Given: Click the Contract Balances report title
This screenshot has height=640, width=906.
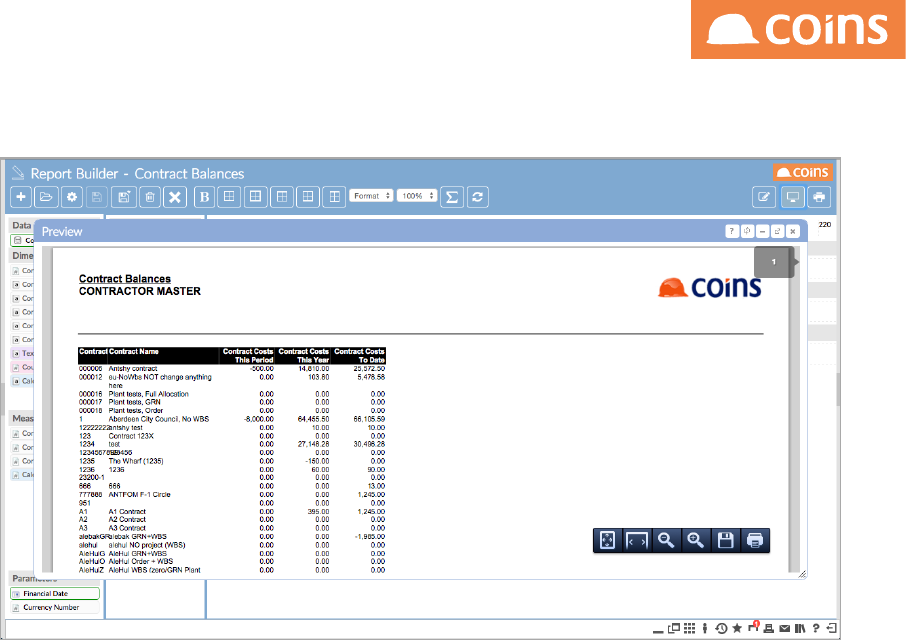Looking at the screenshot, I should [125, 278].
